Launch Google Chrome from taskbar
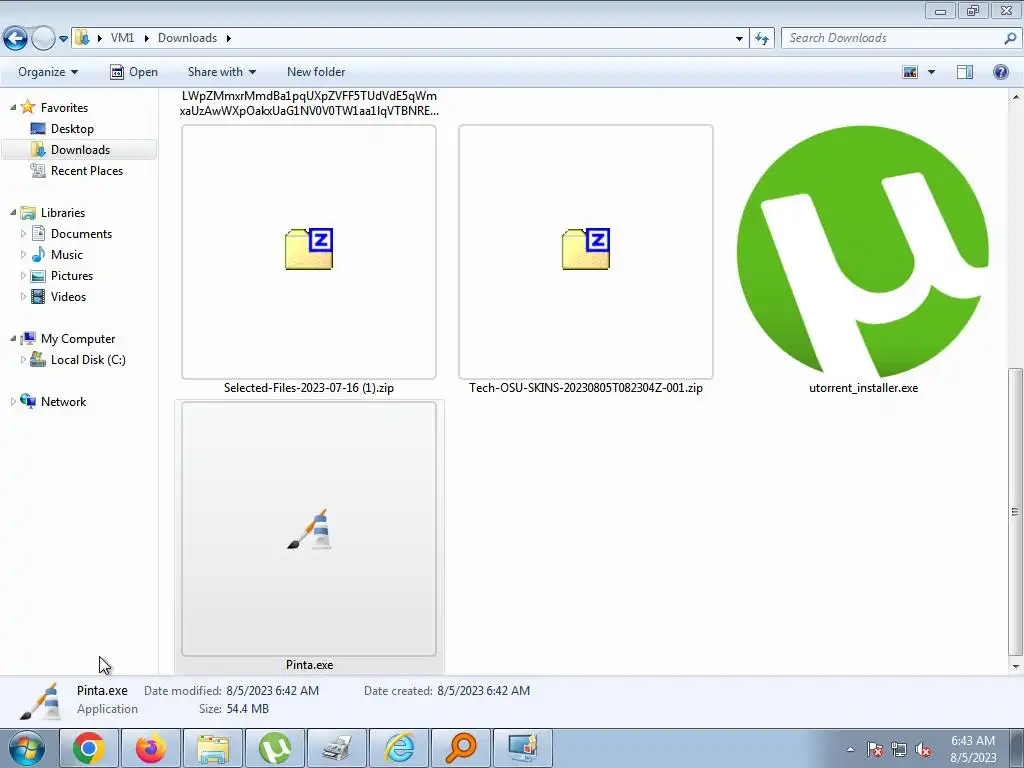 click(x=89, y=748)
